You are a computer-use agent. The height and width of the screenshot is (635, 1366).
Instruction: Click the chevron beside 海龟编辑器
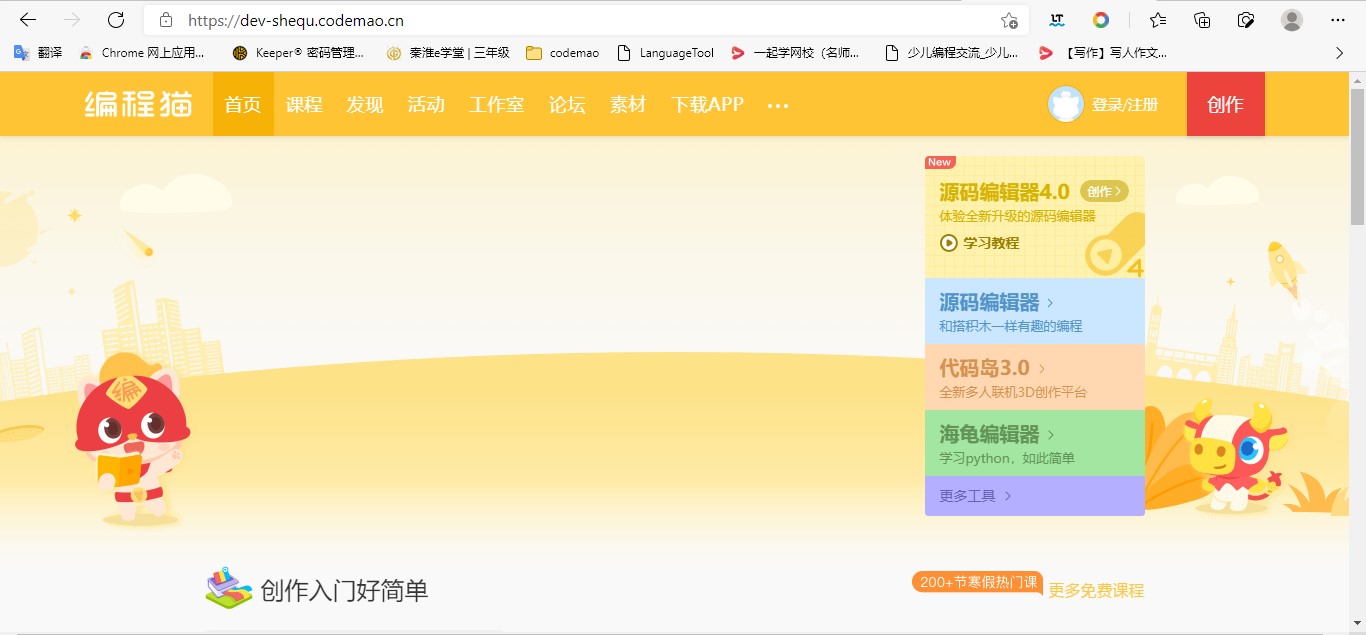pyautogui.click(x=1051, y=435)
